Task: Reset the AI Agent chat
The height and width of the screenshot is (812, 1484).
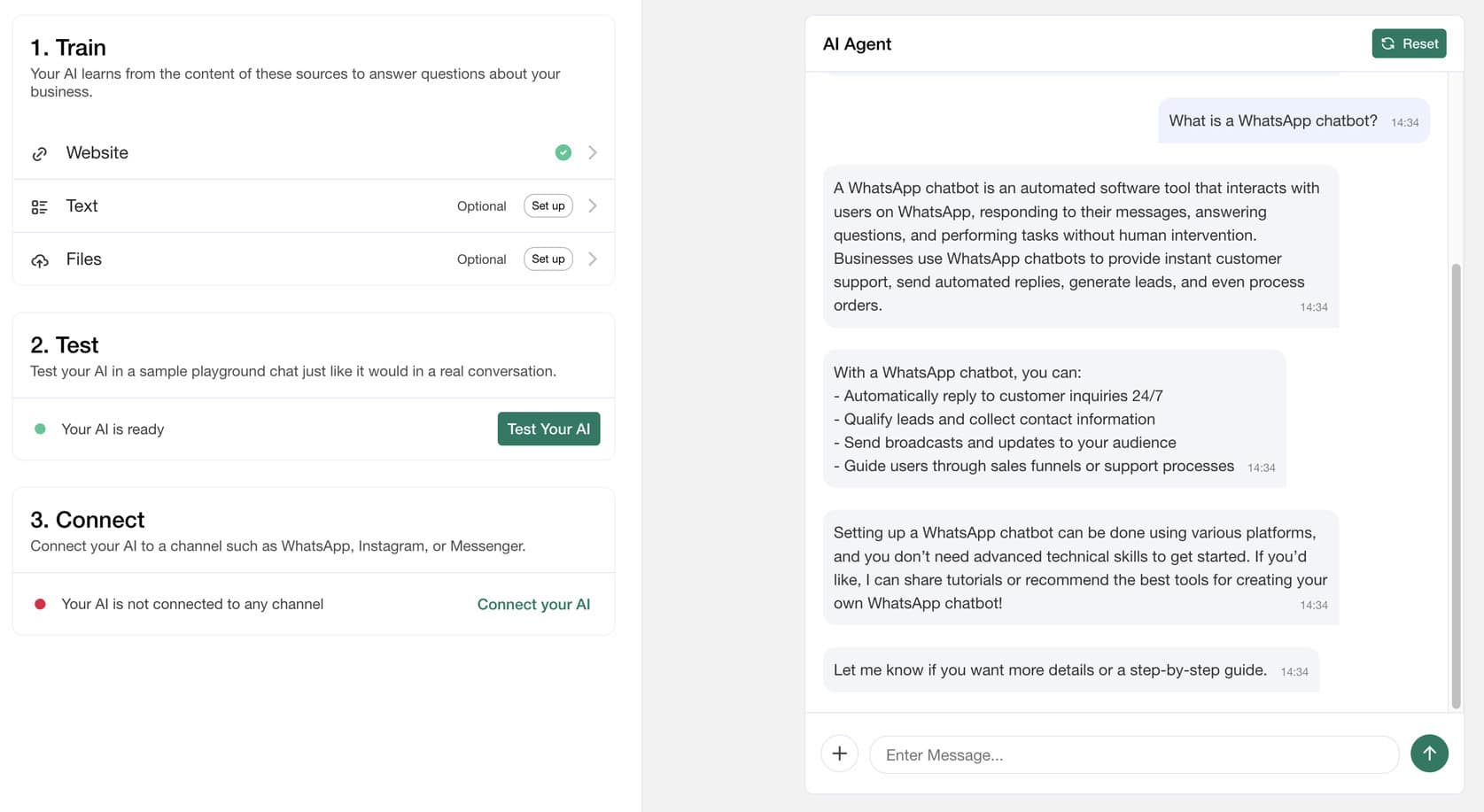Action: [x=1409, y=43]
